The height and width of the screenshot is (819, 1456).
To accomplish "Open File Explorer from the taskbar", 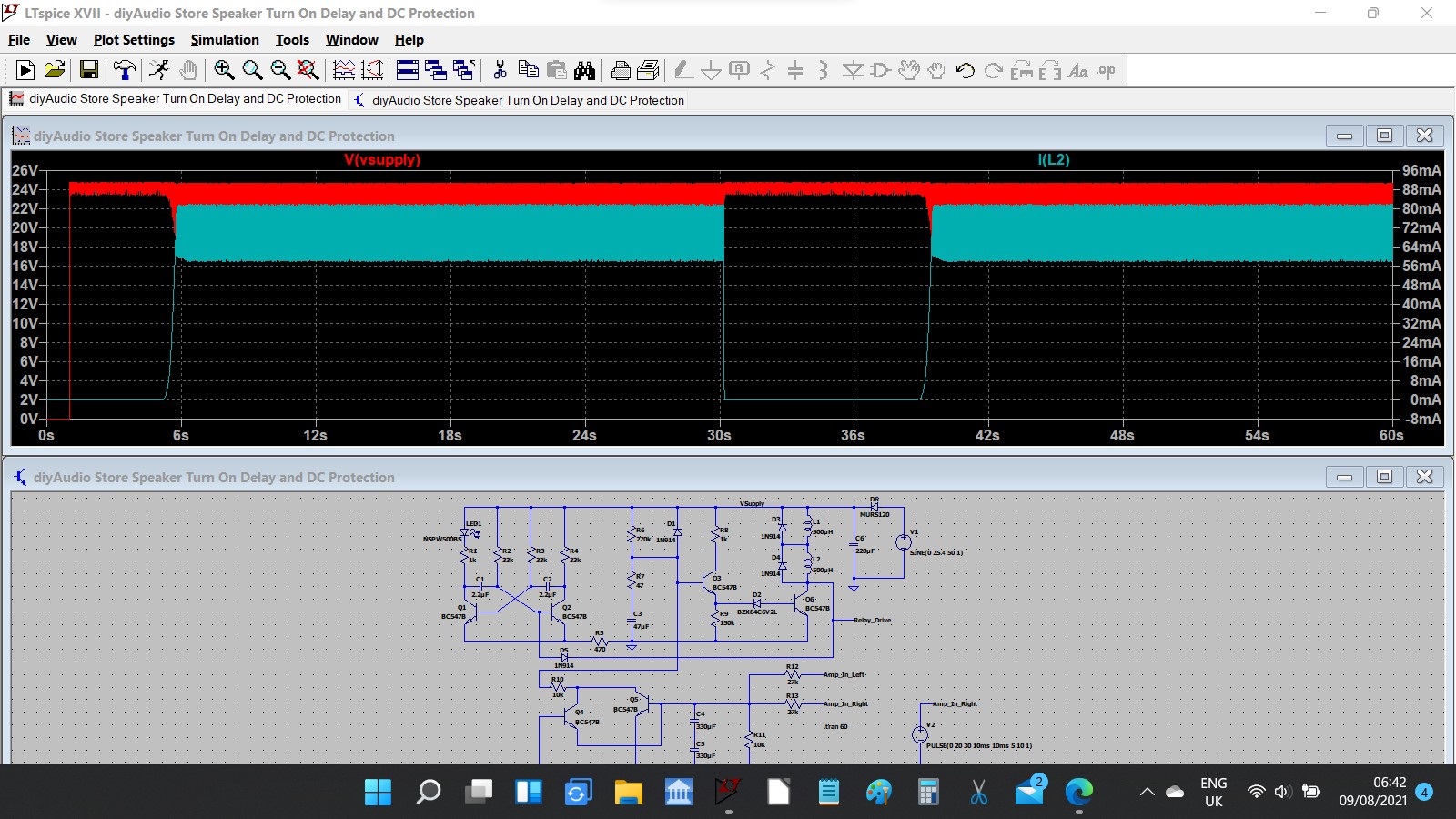I will tap(628, 792).
